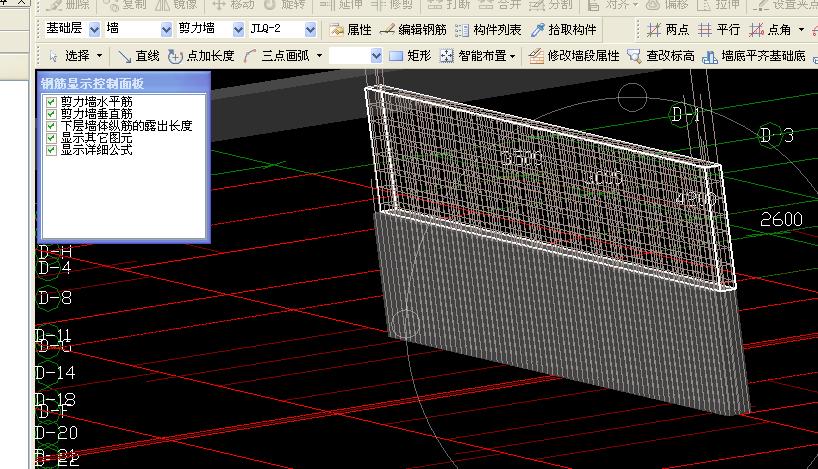Click the D-8 axis label
The image size is (818, 469).
(55, 298)
